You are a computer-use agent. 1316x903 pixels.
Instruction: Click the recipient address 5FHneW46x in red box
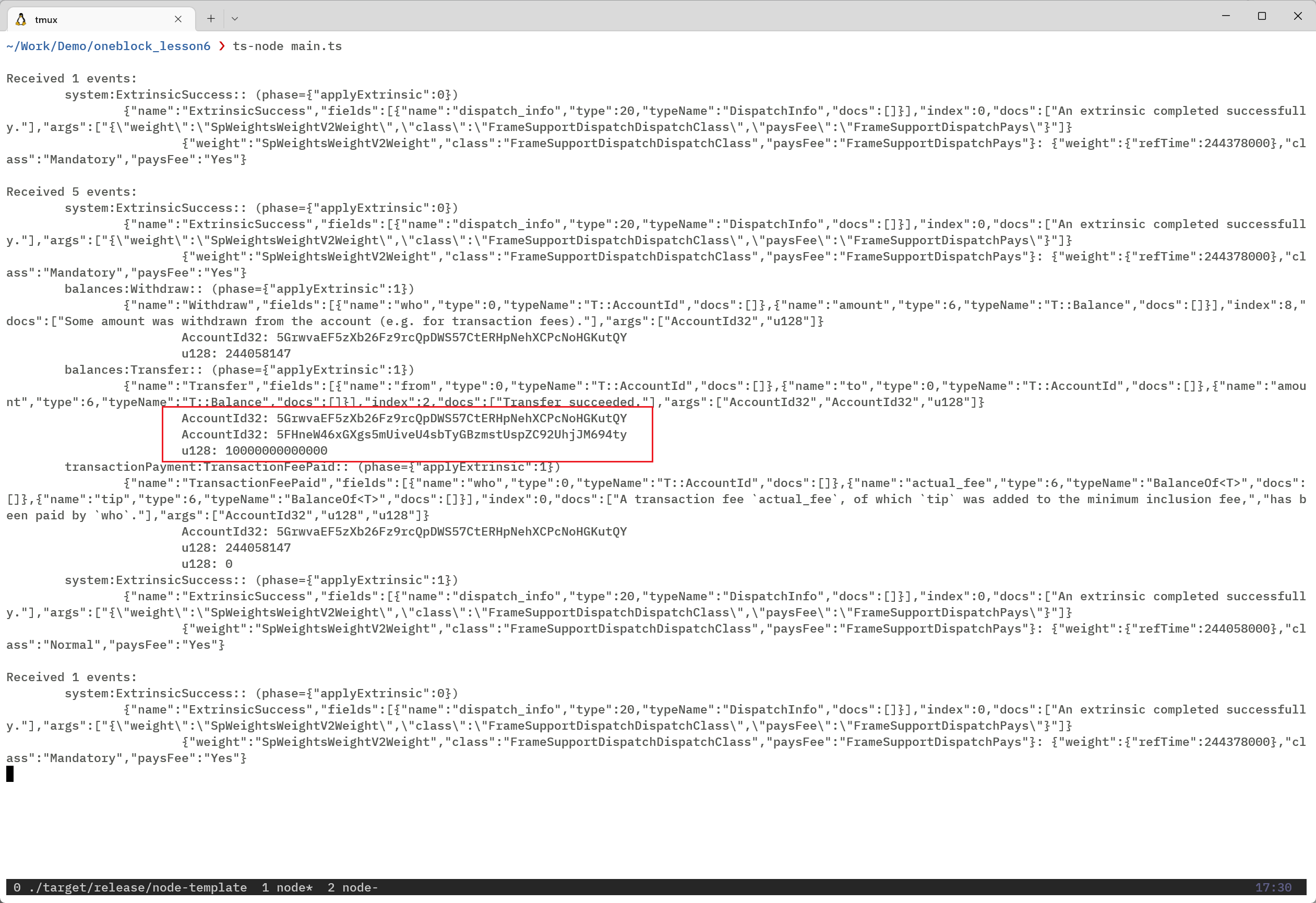click(x=451, y=434)
